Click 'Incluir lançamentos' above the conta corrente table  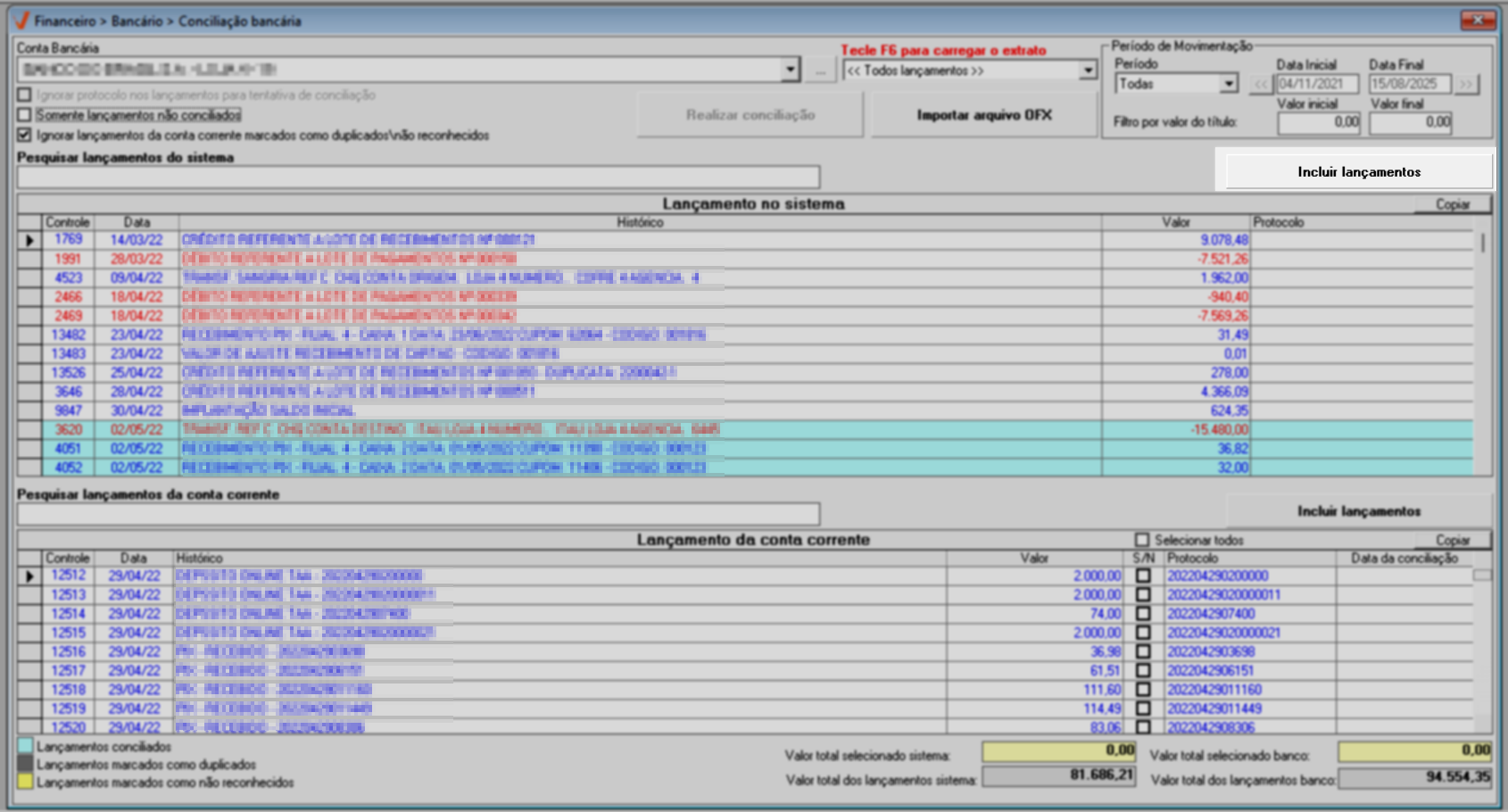pos(1359,510)
